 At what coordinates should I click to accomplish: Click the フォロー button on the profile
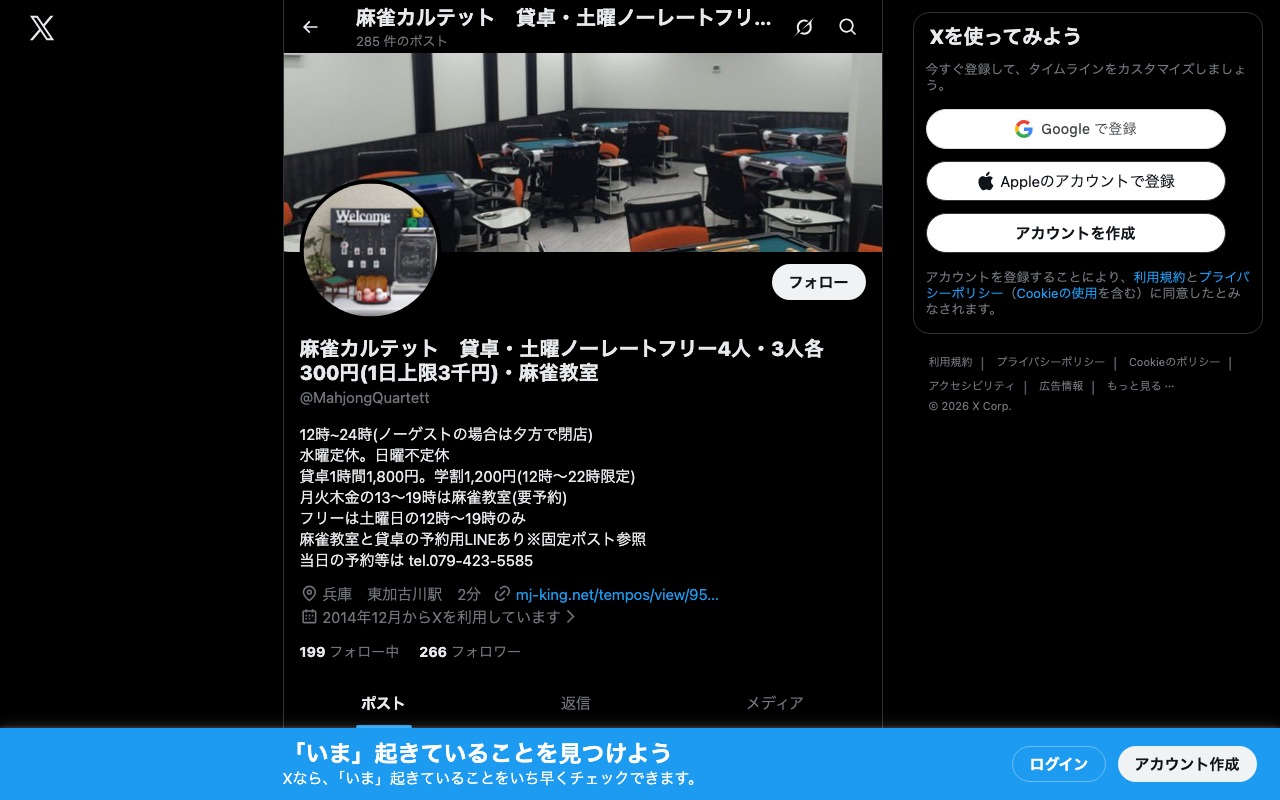coord(818,282)
